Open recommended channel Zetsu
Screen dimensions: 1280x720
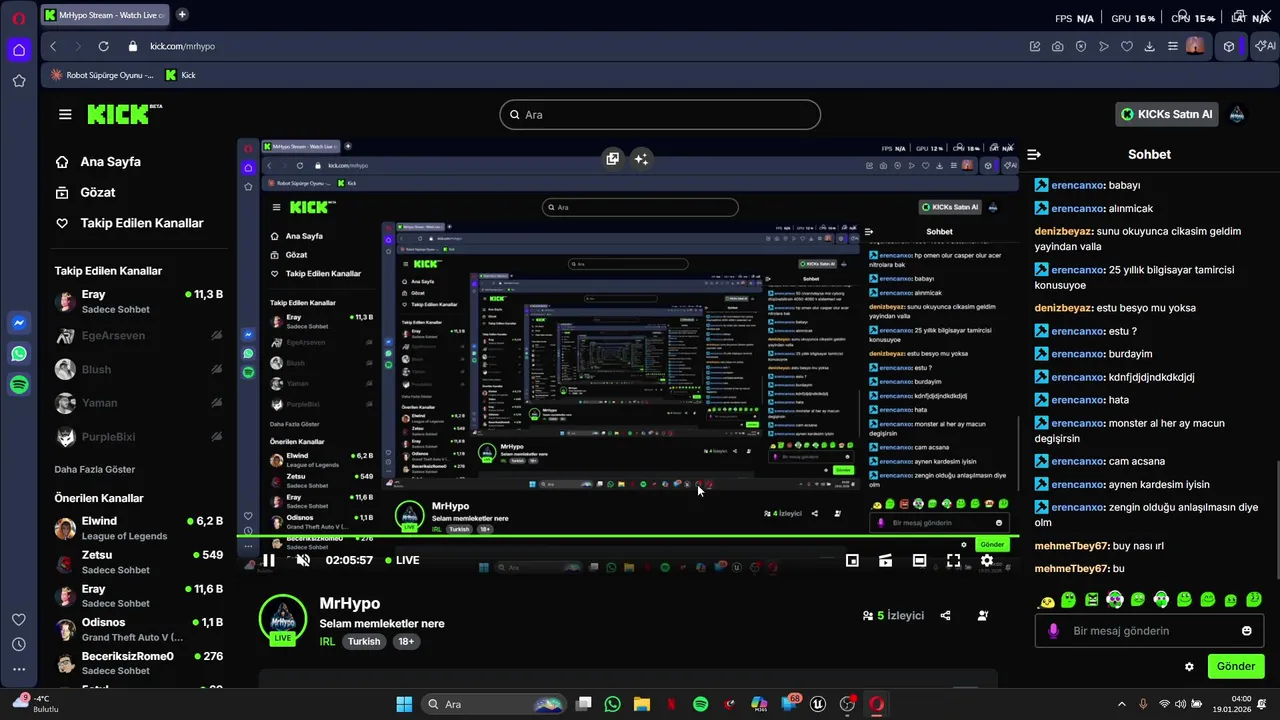pos(139,562)
